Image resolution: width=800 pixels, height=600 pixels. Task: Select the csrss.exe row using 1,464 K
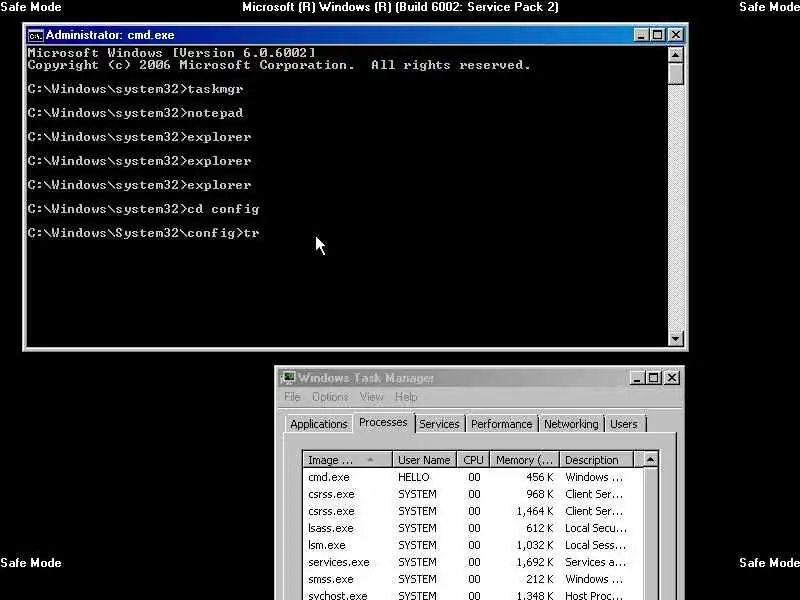click(473, 511)
